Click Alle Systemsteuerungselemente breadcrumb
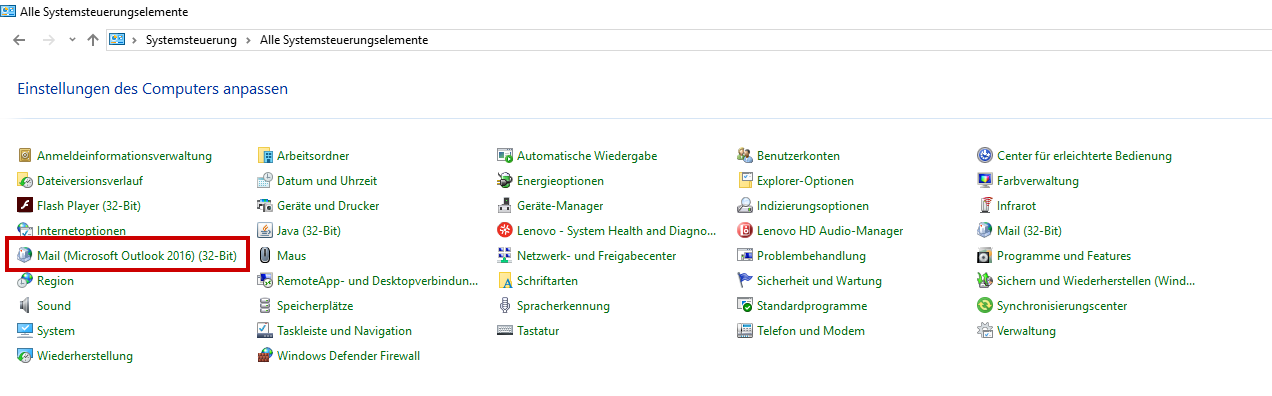Viewport: 1272px width, 396px height. (344, 40)
